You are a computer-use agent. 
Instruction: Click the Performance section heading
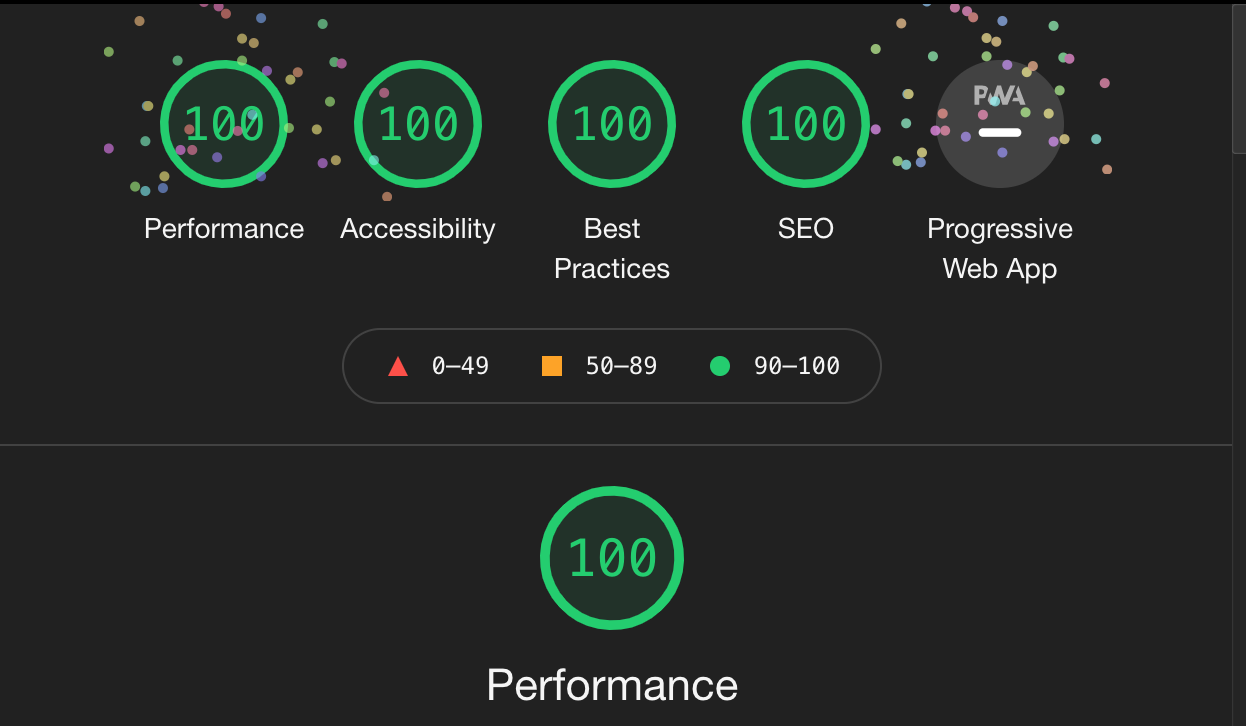[x=612, y=686]
